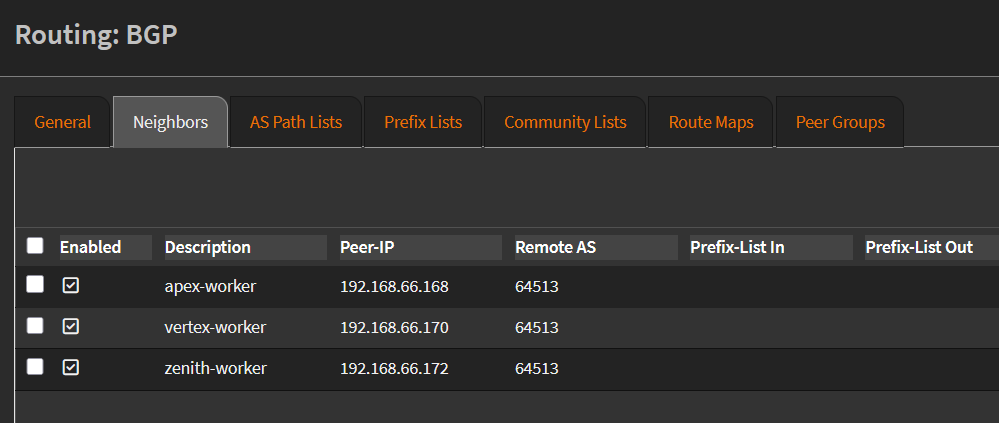
Task: Open the Prefix Lists tab
Action: pyautogui.click(x=423, y=122)
